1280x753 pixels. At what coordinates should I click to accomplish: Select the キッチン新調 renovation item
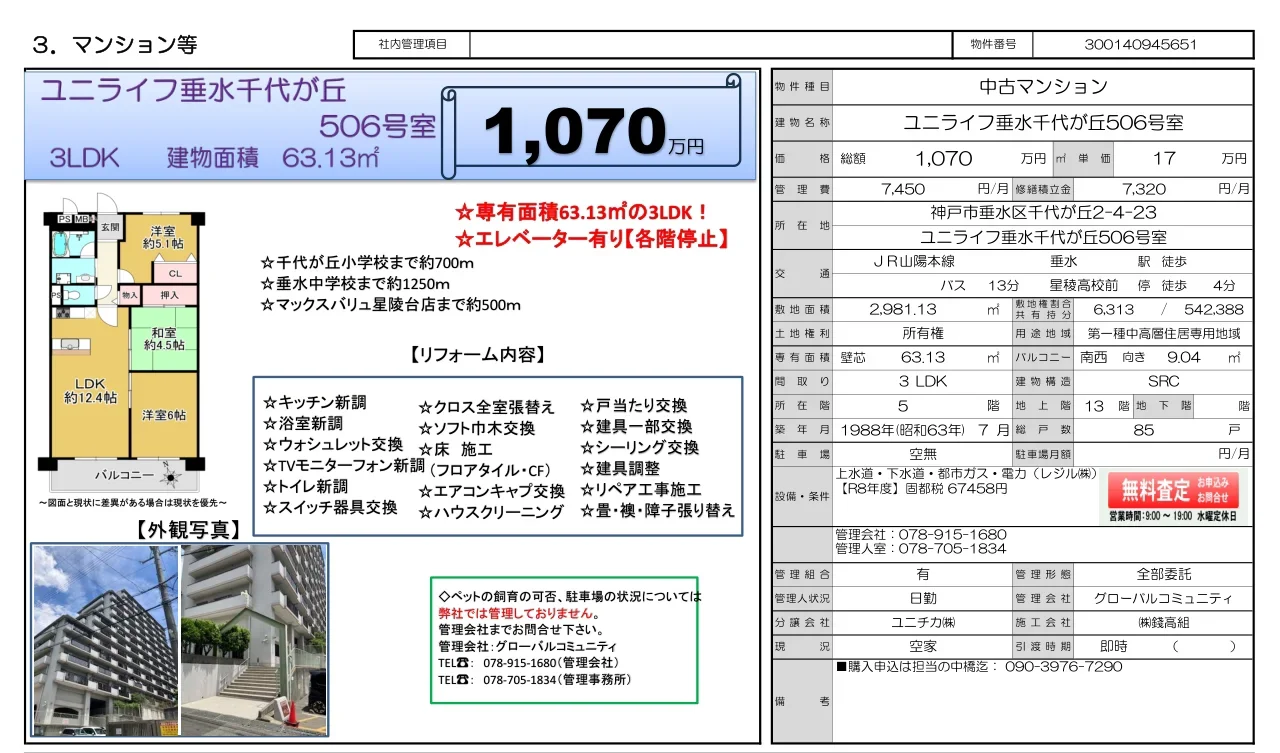pyautogui.click(x=315, y=402)
